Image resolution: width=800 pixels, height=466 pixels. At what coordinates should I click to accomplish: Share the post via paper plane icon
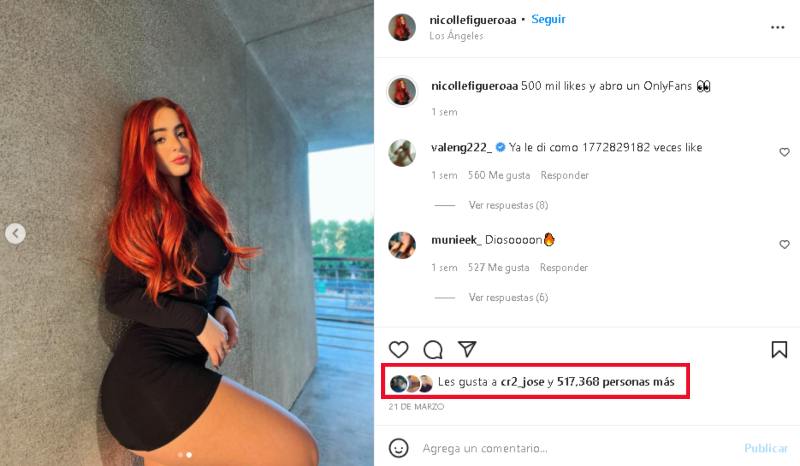click(x=467, y=349)
